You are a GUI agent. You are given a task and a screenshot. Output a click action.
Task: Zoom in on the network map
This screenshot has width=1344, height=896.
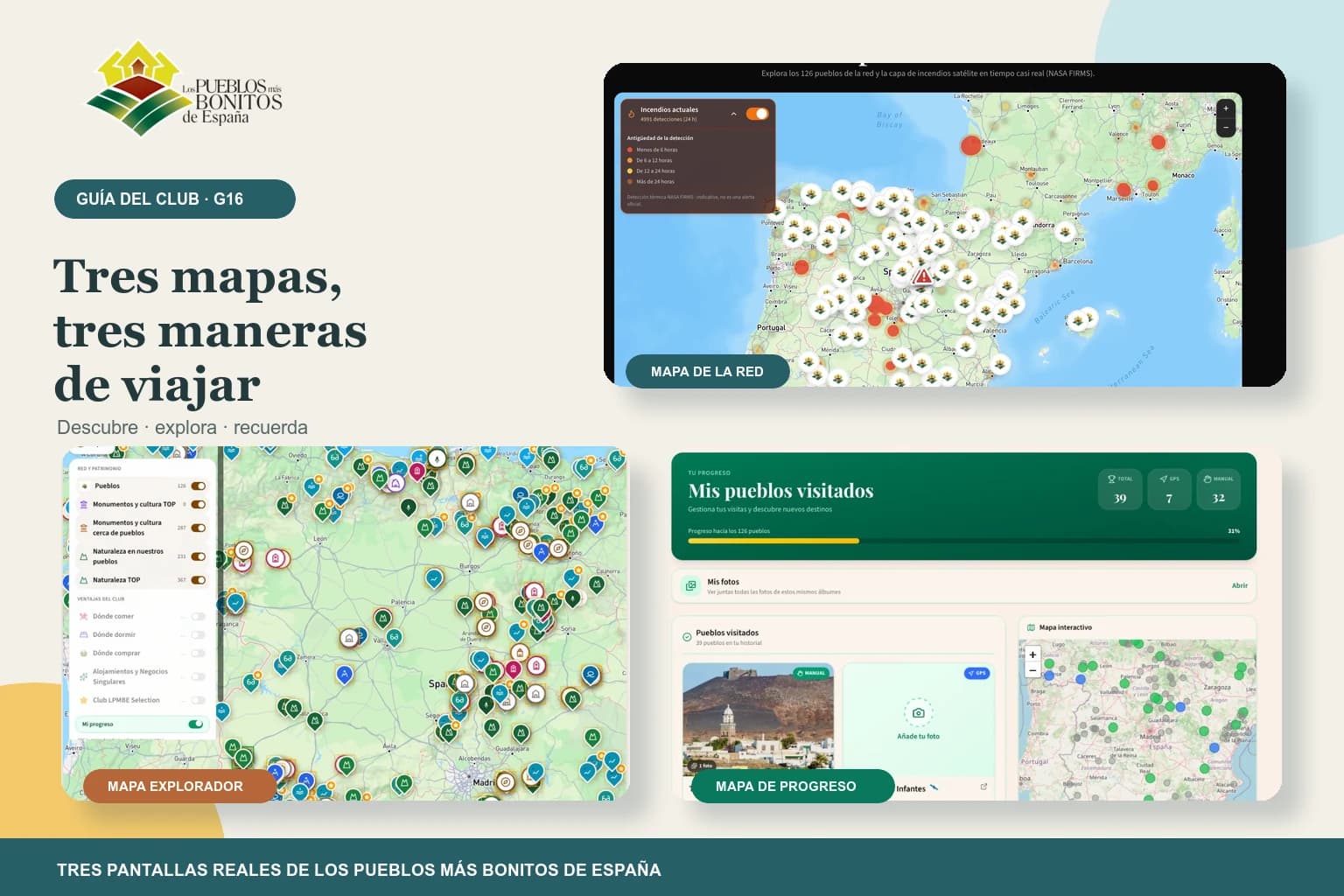(x=1226, y=108)
